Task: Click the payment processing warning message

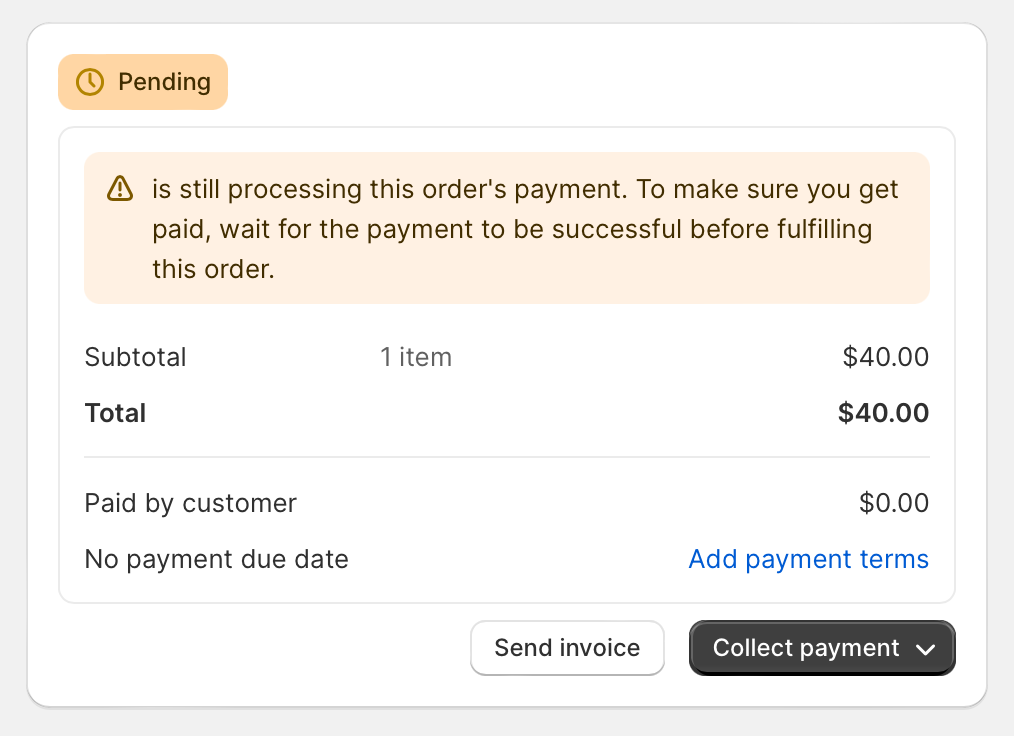Action: 512,229
